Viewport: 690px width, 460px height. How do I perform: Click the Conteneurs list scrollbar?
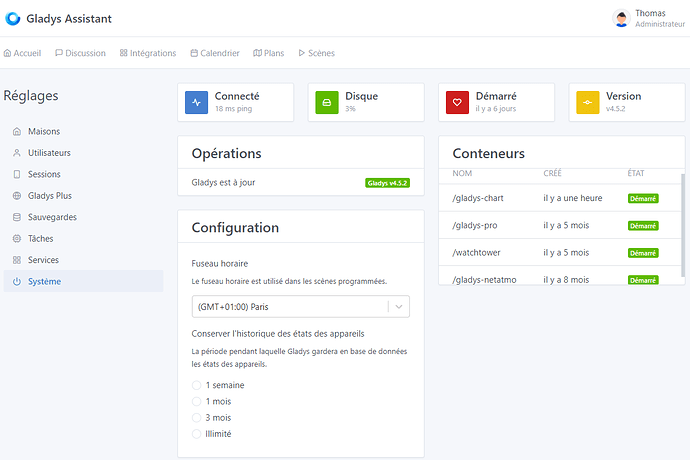pos(683,225)
